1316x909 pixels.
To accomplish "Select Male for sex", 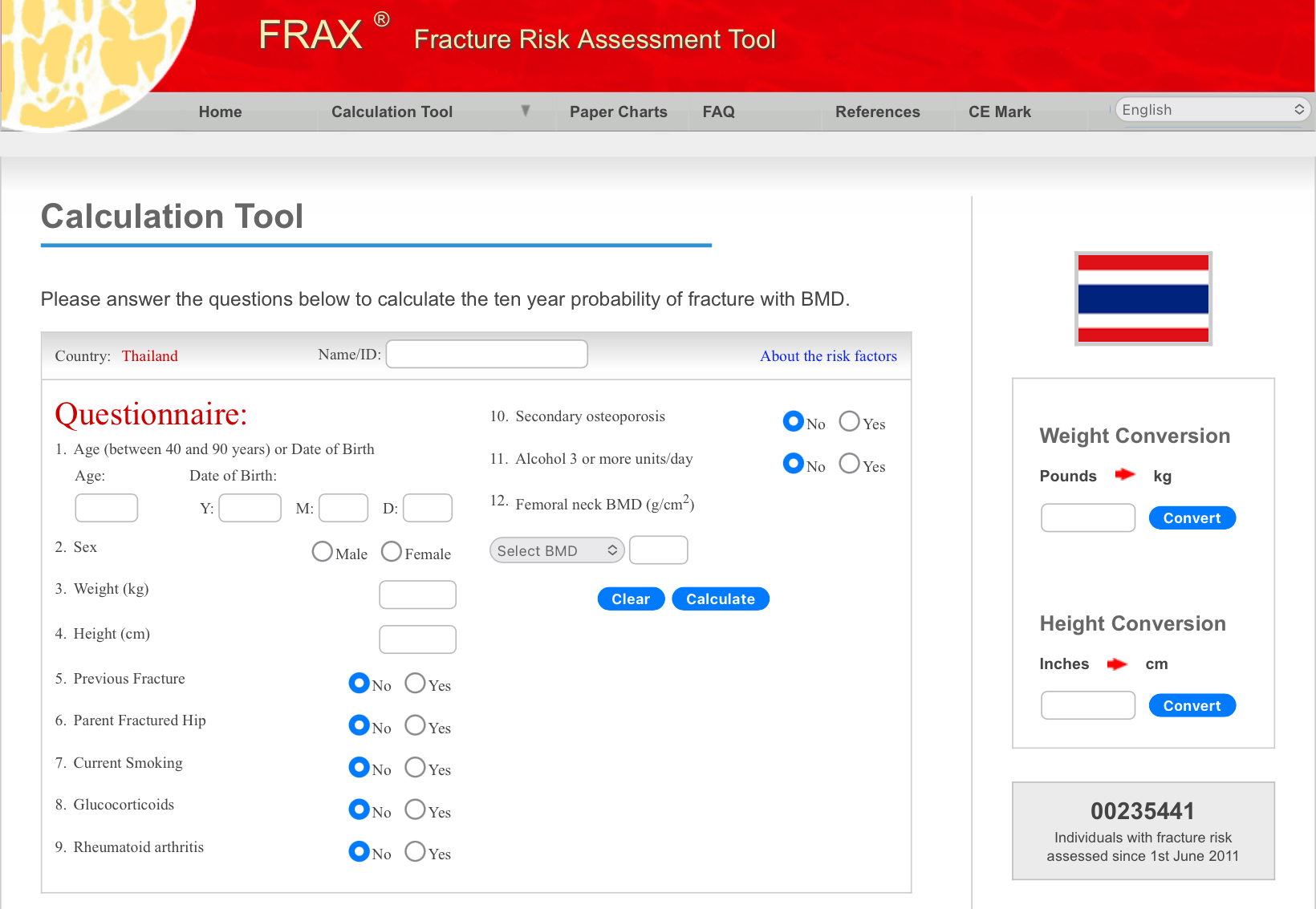I will click(323, 552).
